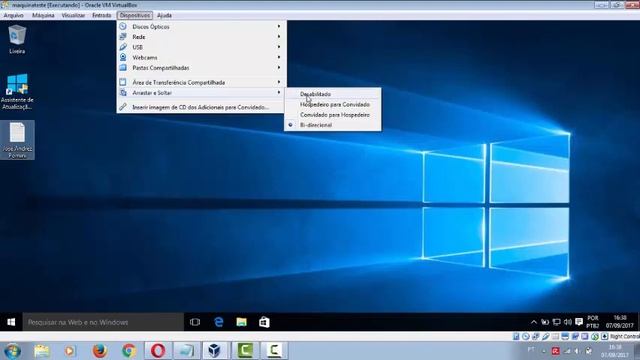
Task: Close the Dispositivos menu
Action: [135, 15]
